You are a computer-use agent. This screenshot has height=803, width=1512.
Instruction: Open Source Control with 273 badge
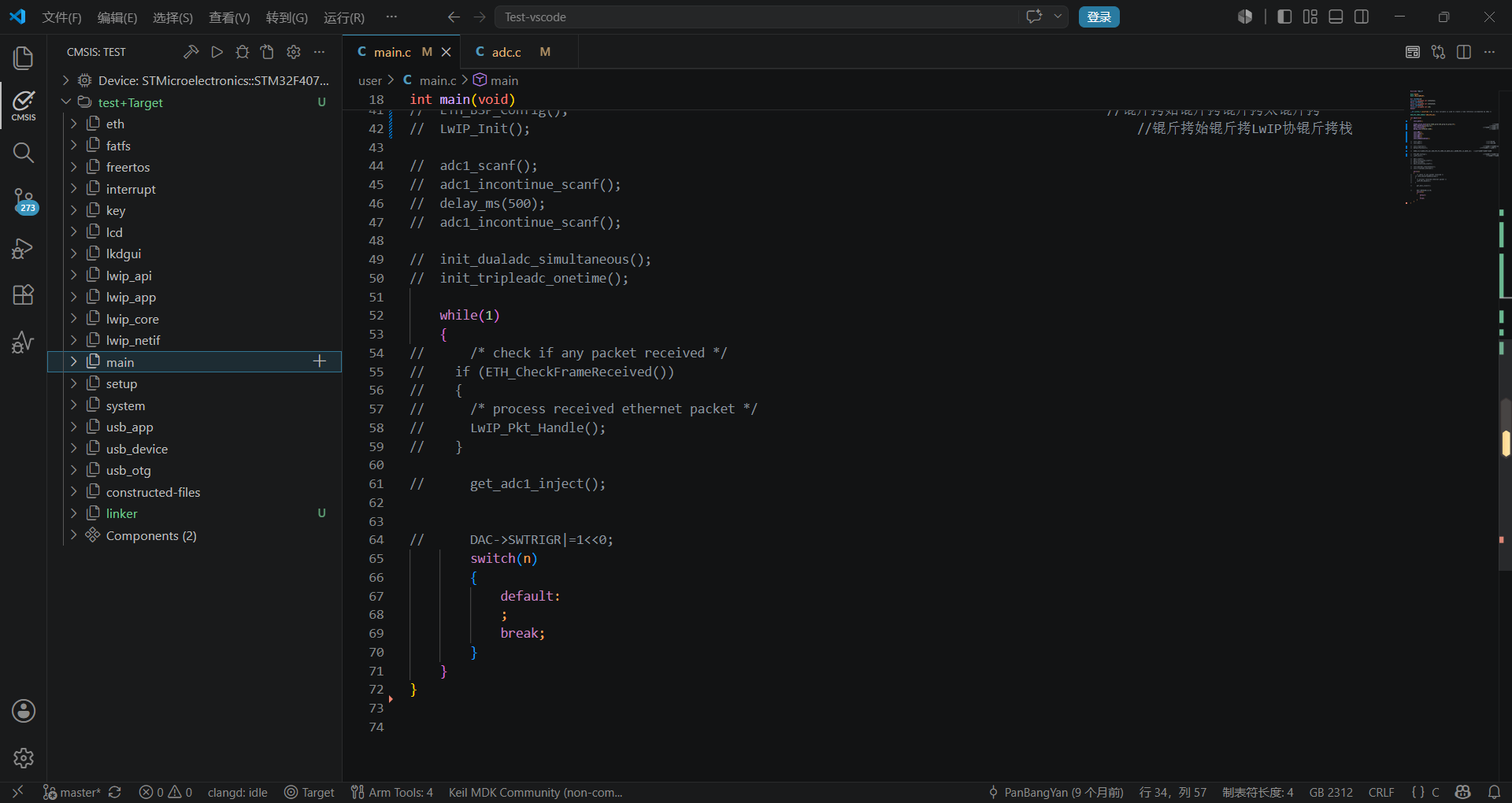pyautogui.click(x=24, y=201)
